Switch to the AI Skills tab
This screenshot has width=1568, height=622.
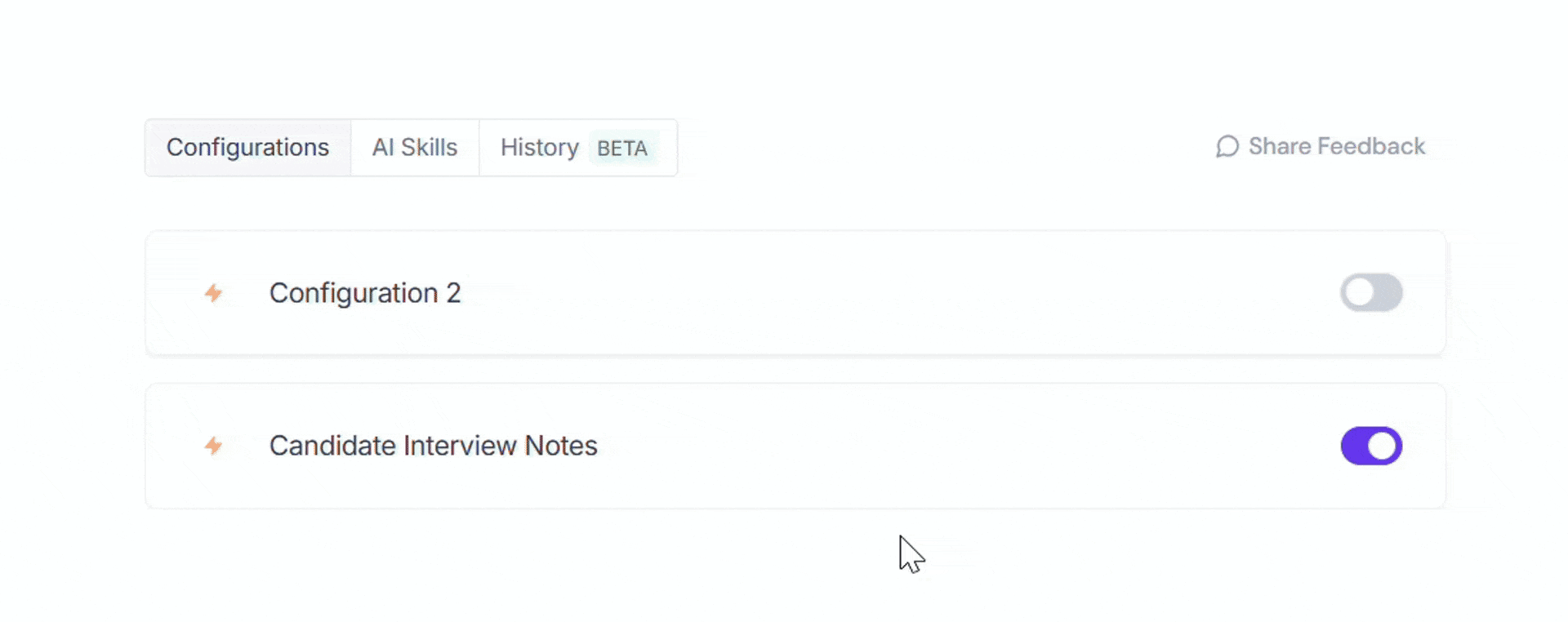[x=415, y=148]
